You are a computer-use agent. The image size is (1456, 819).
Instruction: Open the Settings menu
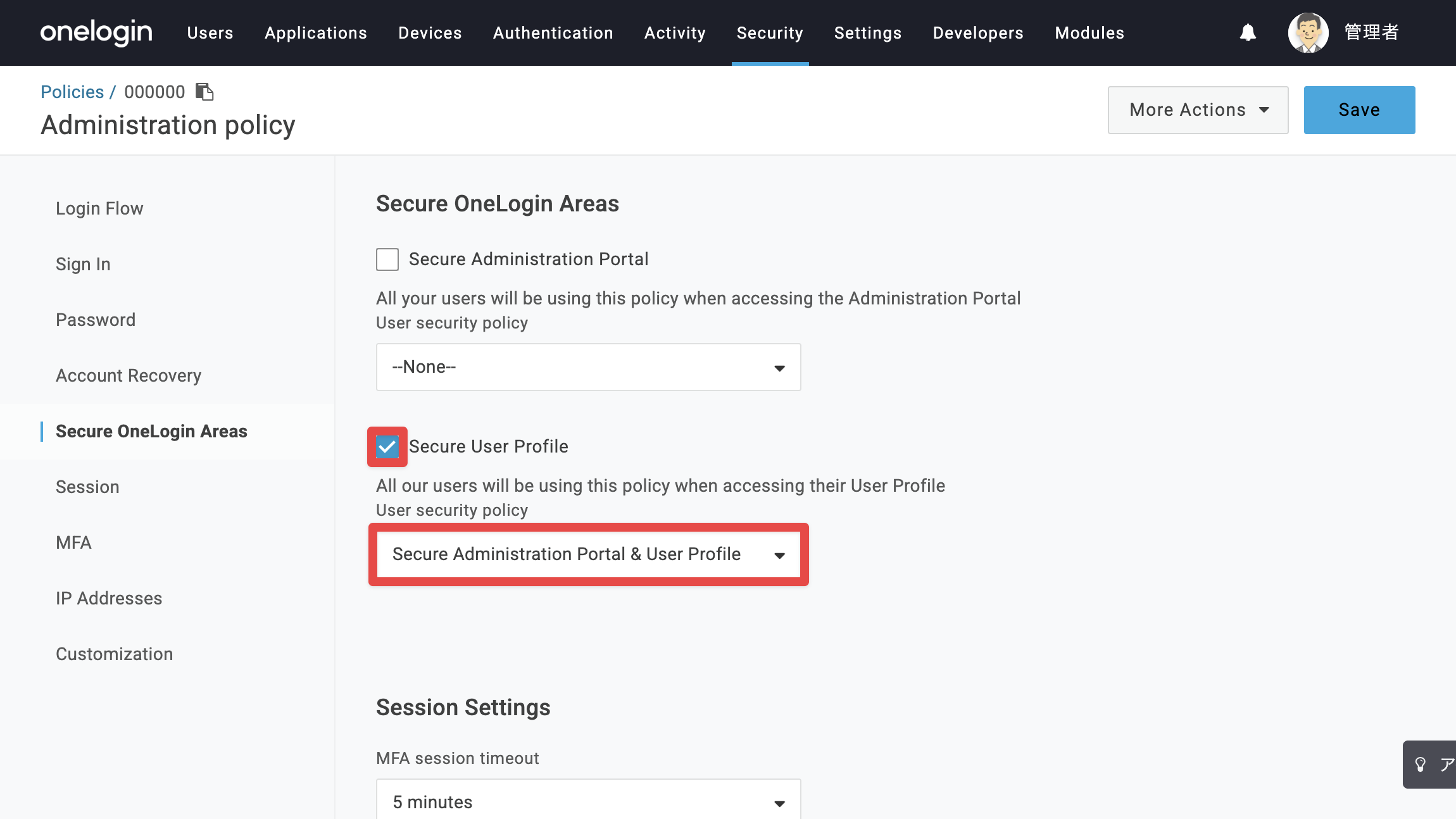point(868,33)
